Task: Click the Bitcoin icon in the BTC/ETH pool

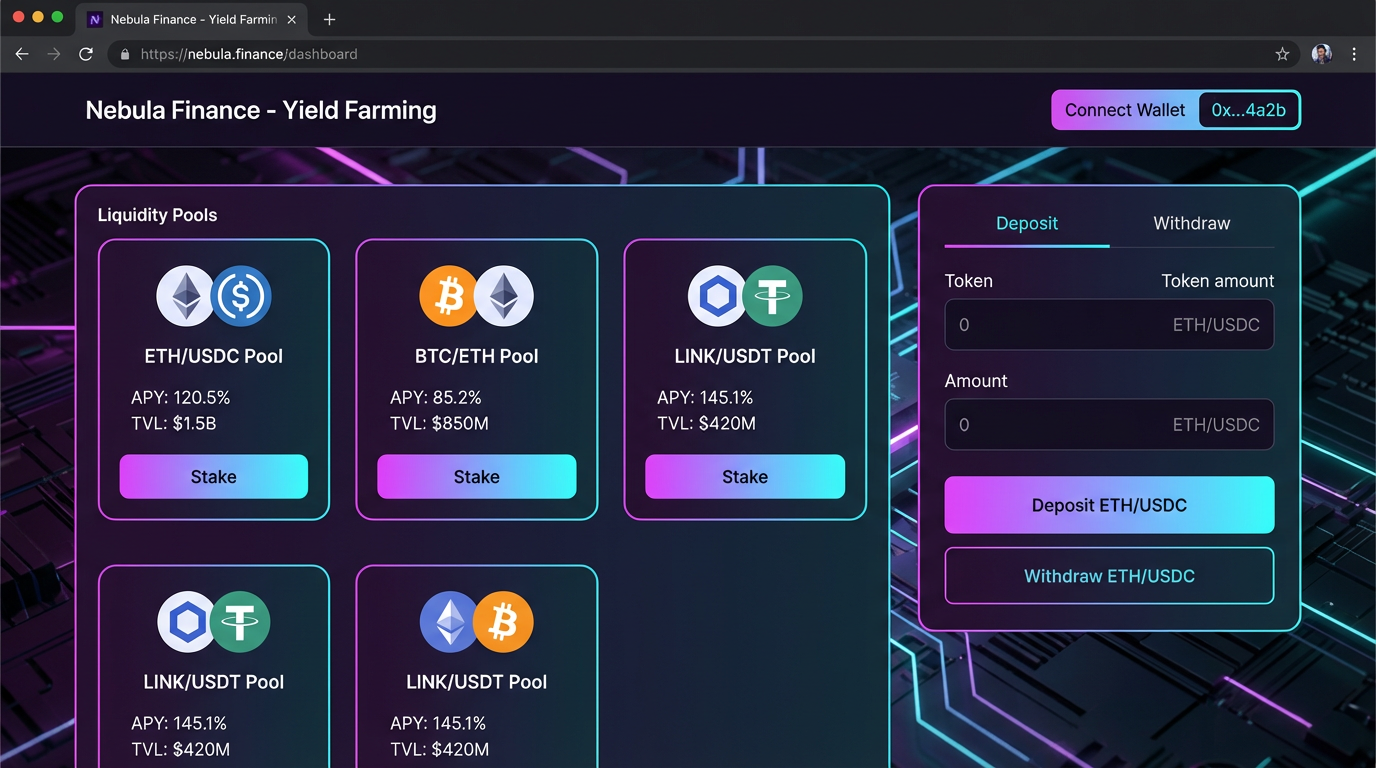Action: pyautogui.click(x=449, y=295)
